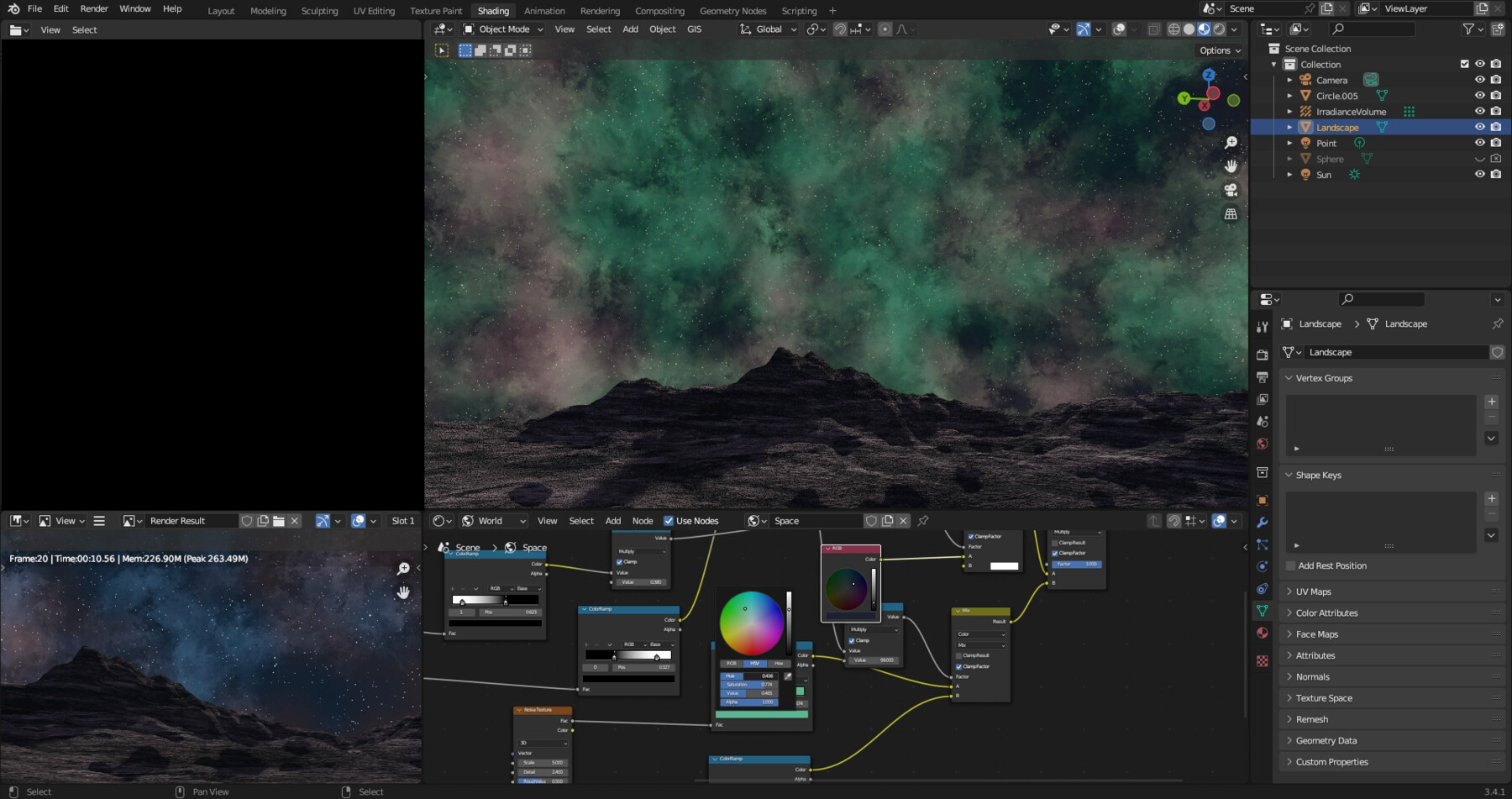Image resolution: width=1512 pixels, height=799 pixels.
Task: Click the Options button in the viewport
Action: pyautogui.click(x=1215, y=50)
